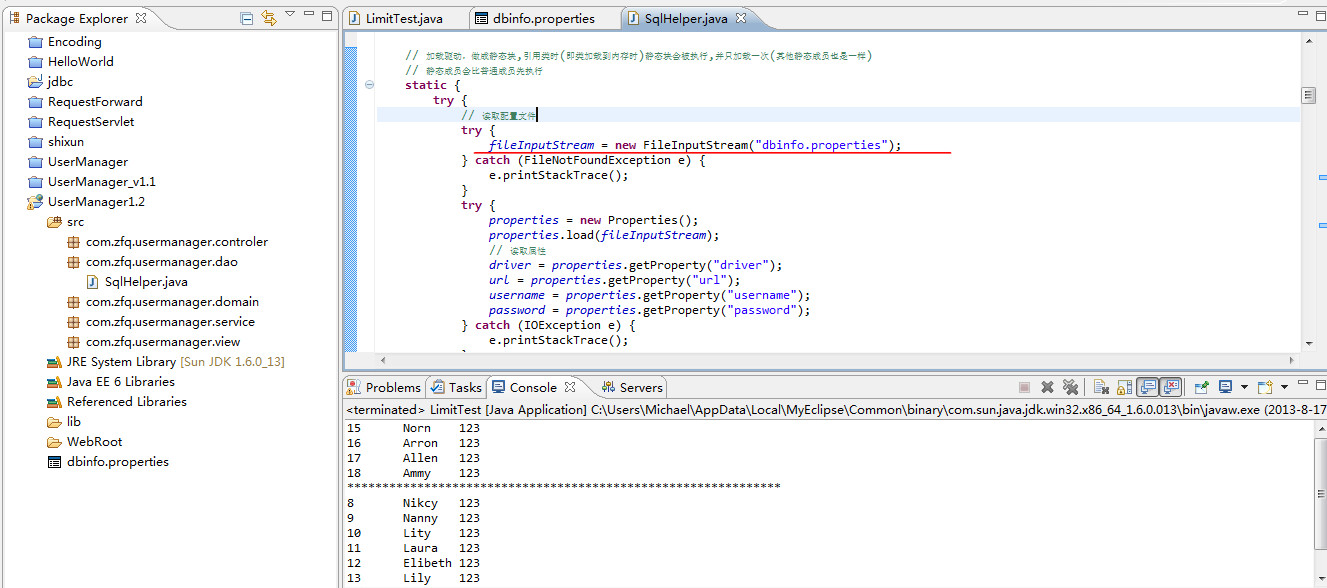The image size is (1327, 588).
Task: Toggle show console on standard output
Action: click(1148, 387)
